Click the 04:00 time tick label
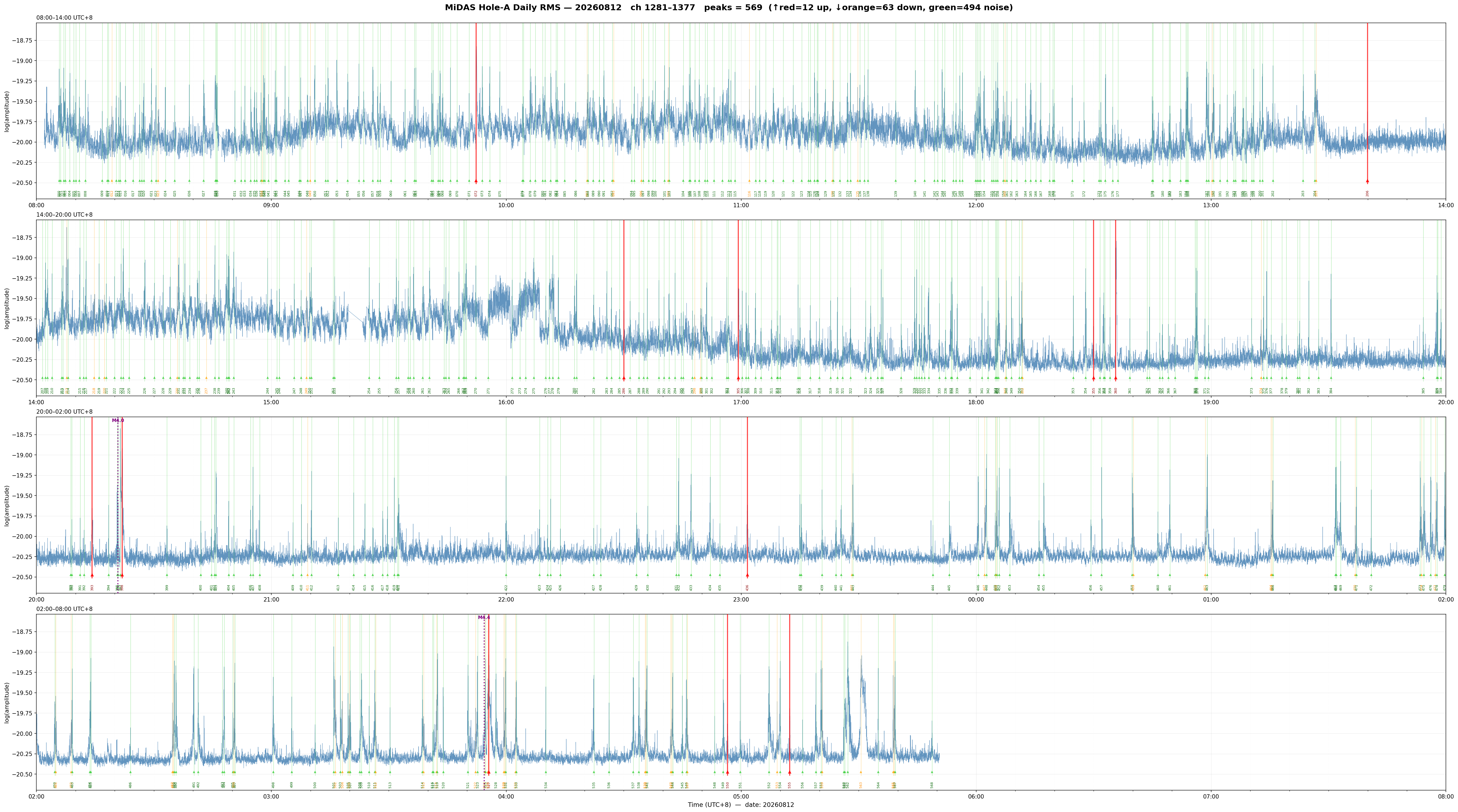 [506, 797]
